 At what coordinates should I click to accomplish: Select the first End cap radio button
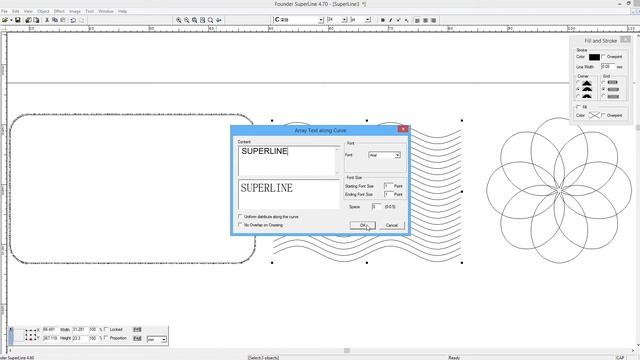604,82
